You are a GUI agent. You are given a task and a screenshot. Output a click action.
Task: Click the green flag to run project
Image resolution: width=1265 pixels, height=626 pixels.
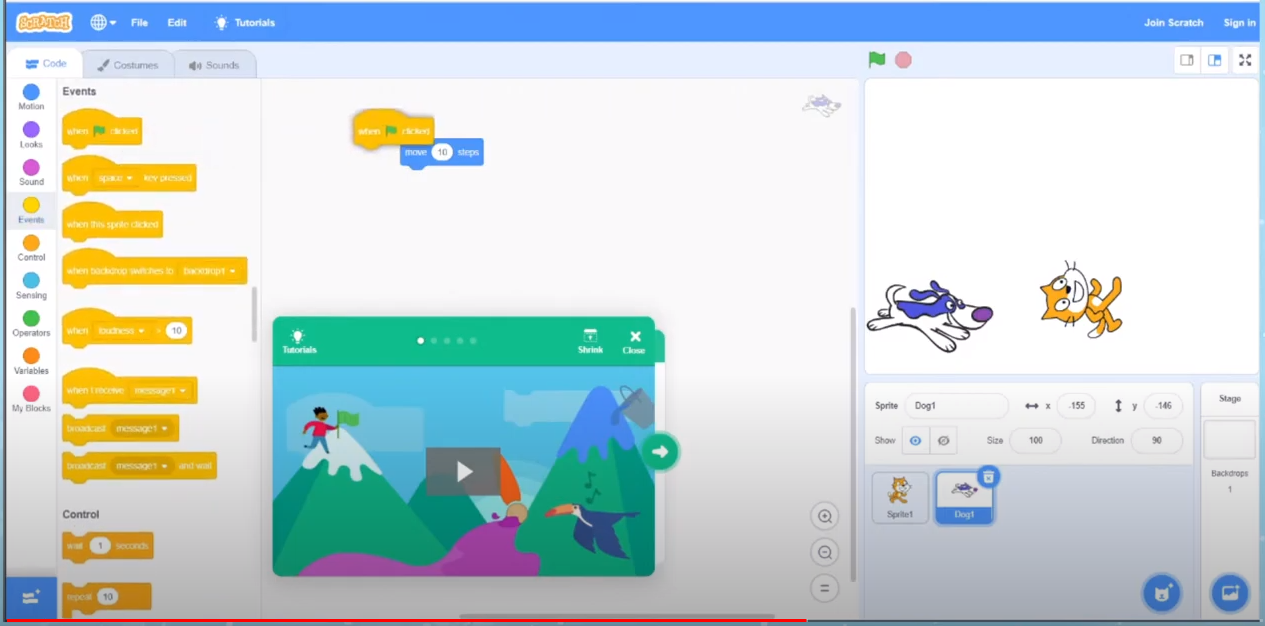877,60
